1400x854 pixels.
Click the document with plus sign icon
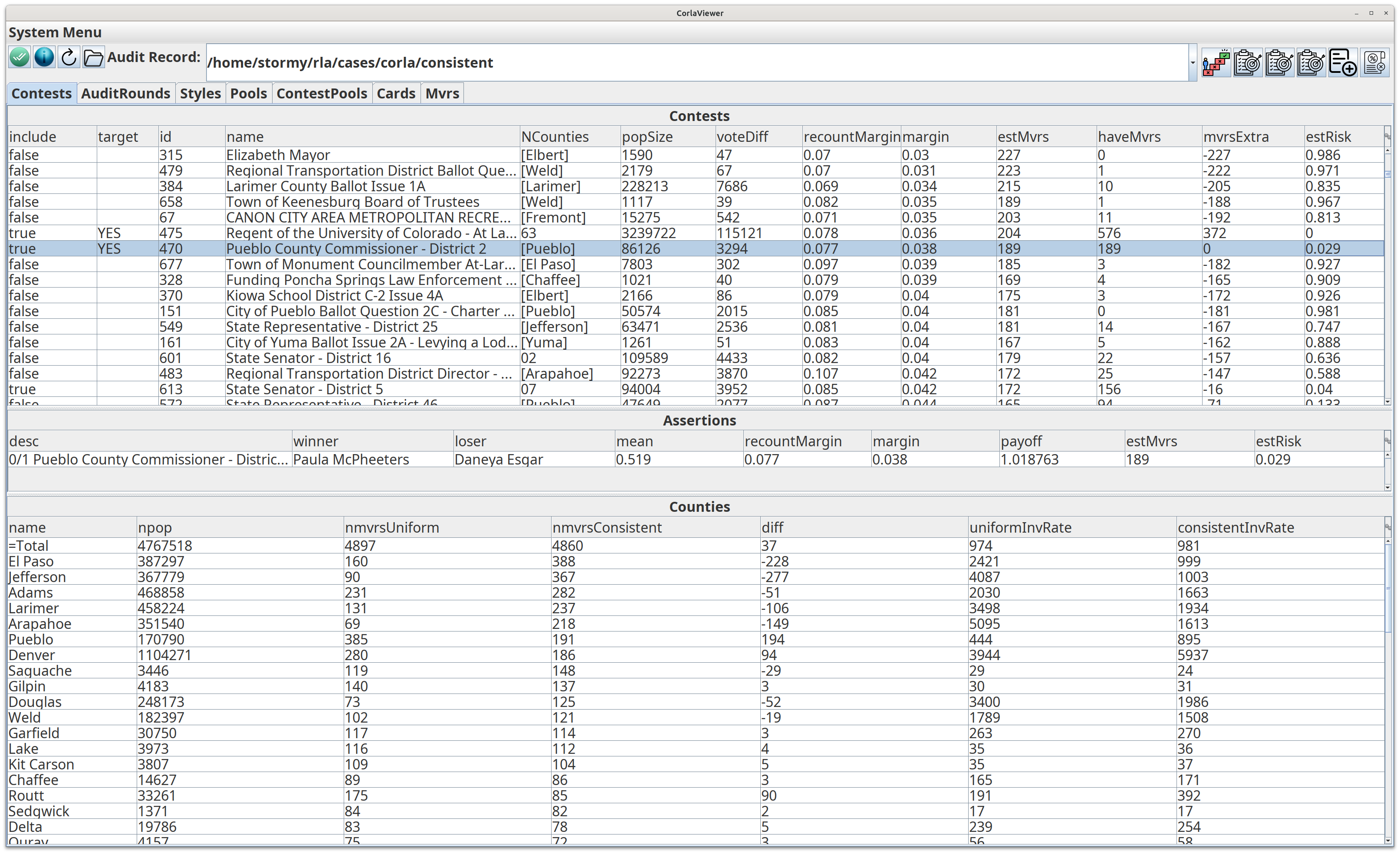coord(1343,62)
